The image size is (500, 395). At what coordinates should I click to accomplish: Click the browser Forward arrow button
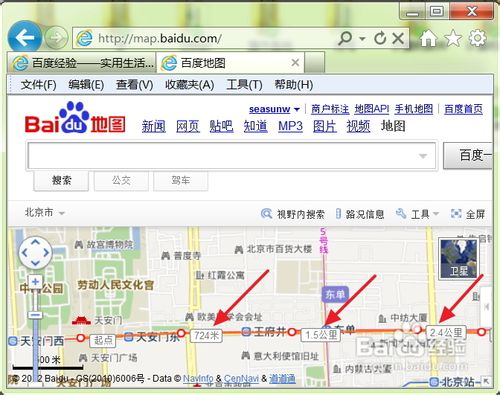point(56,38)
